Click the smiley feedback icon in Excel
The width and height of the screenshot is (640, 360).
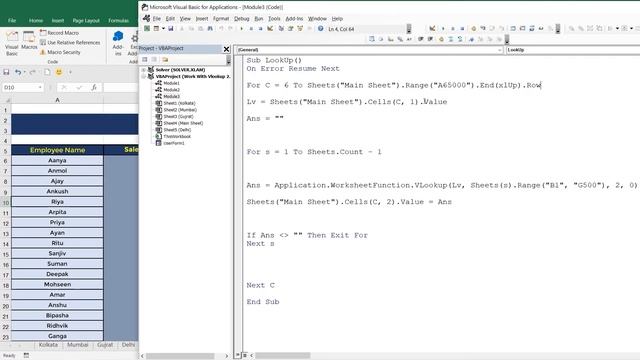[x=59, y=72]
